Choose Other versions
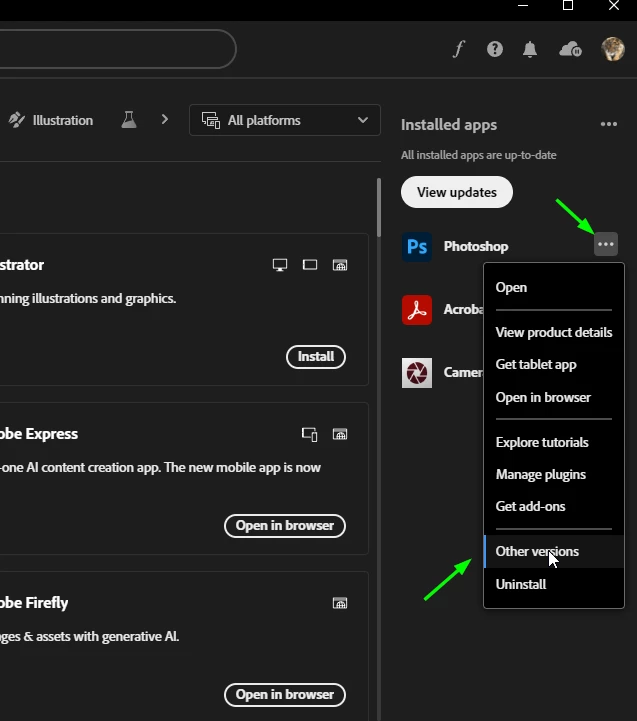 click(554, 551)
